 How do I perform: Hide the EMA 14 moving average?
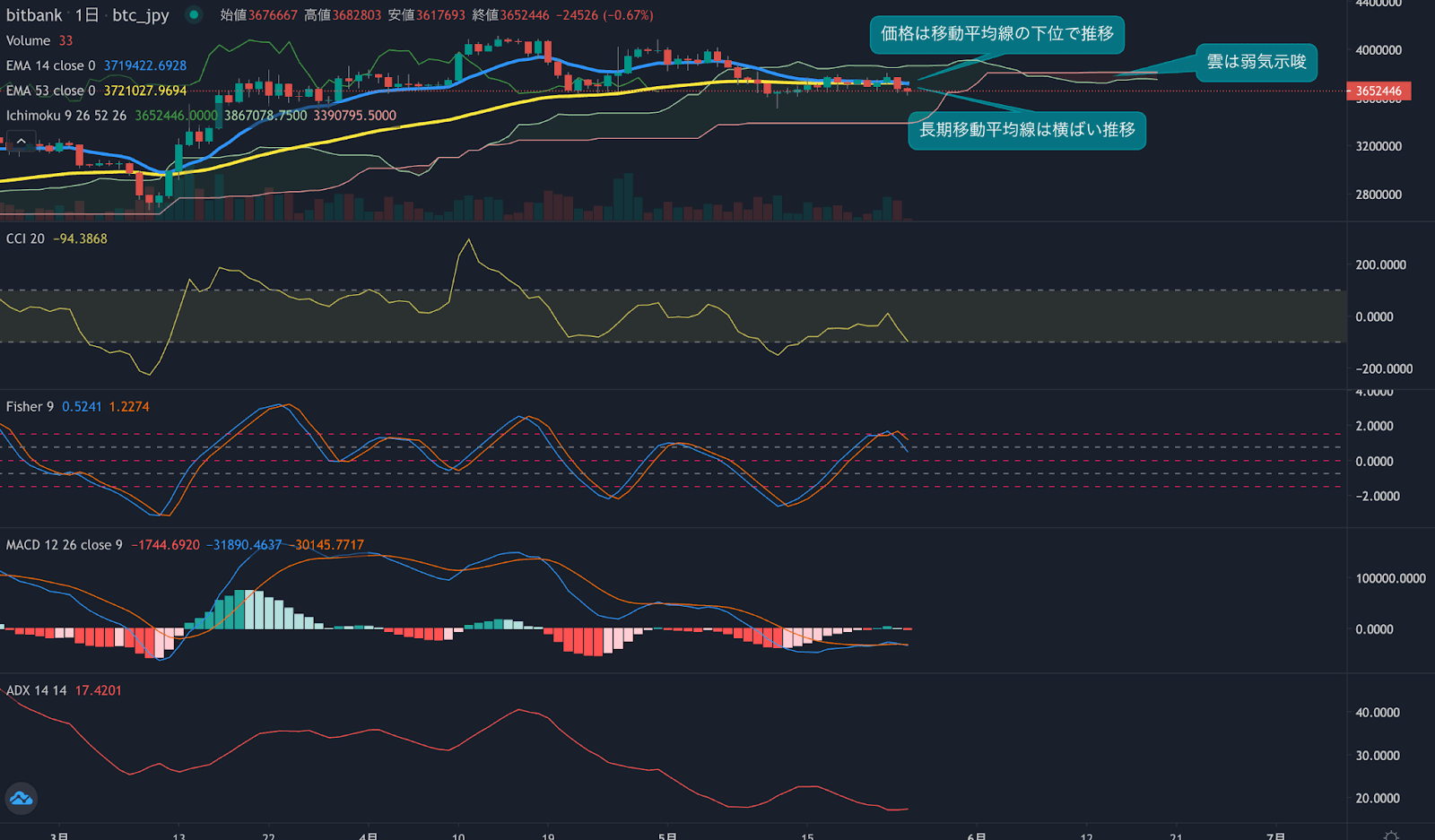tap(49, 65)
